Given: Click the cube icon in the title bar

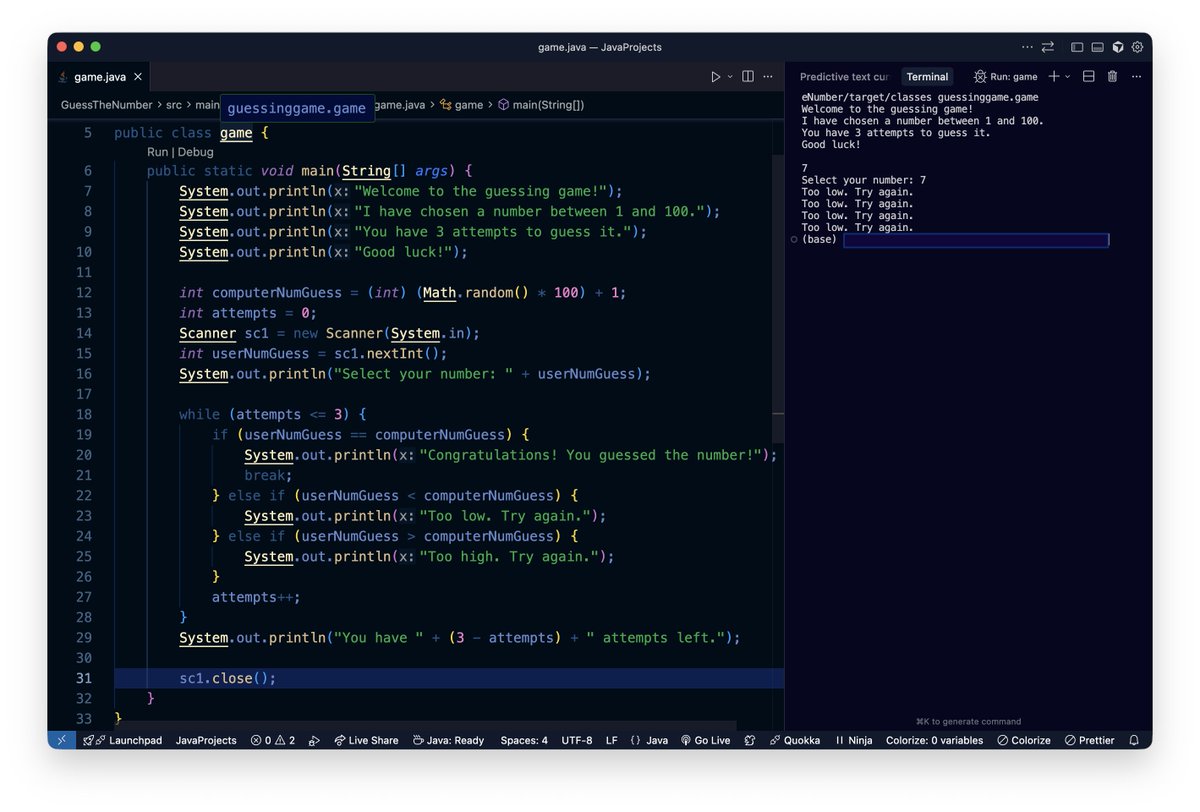Looking at the screenshot, I should tap(1118, 47).
